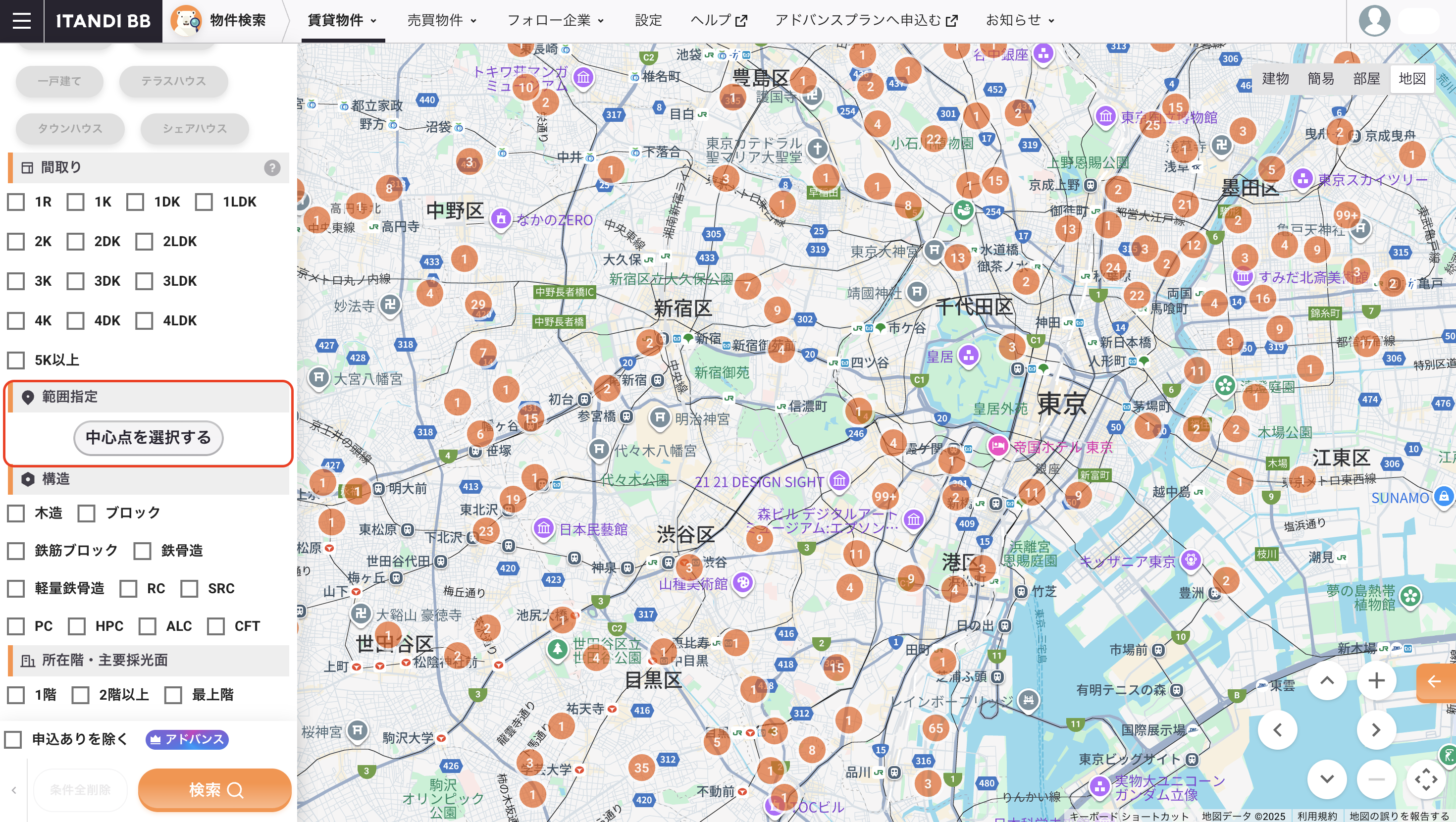Screen dimensions: 1456x822
Task: Open 賃貸物件 dropdown menu
Action: tap(343, 21)
